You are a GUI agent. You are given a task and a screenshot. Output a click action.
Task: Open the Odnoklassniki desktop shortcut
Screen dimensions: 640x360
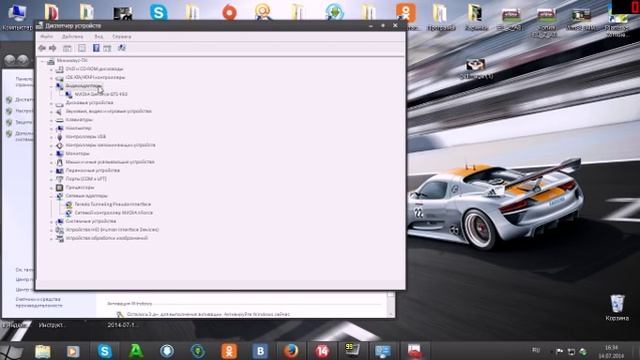(x=406, y=13)
